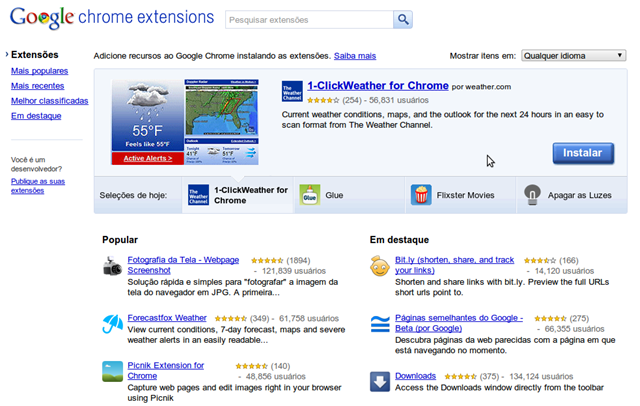
Task: Open the Mais populares link
Action: (x=40, y=71)
